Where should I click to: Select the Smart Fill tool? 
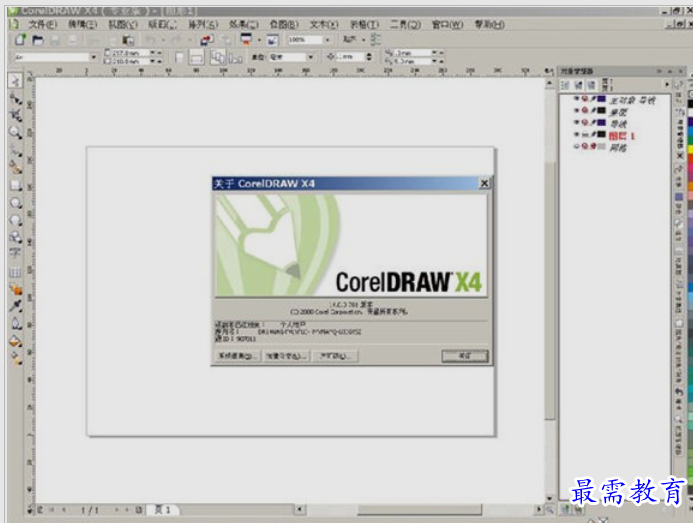(x=15, y=167)
